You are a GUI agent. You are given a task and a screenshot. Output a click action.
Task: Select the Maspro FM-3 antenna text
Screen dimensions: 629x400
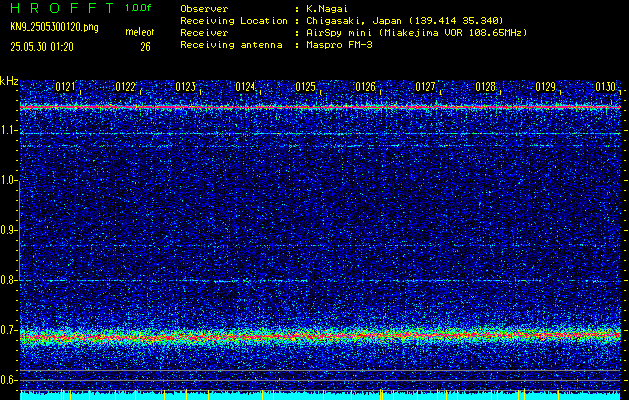click(x=339, y=45)
